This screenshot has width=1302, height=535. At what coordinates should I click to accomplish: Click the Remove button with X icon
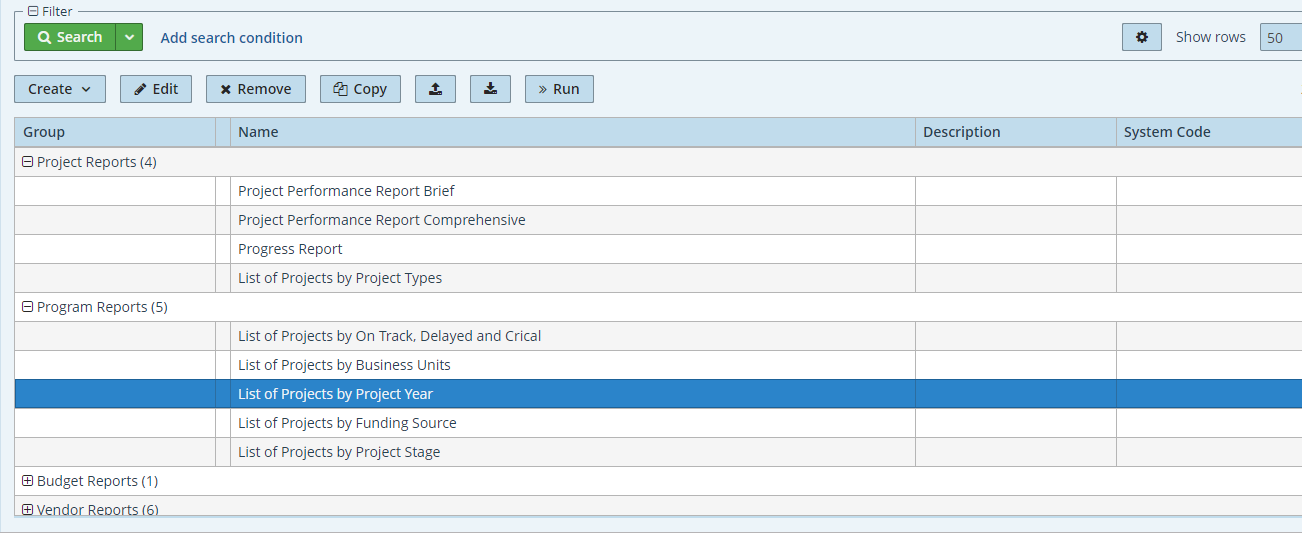255,89
